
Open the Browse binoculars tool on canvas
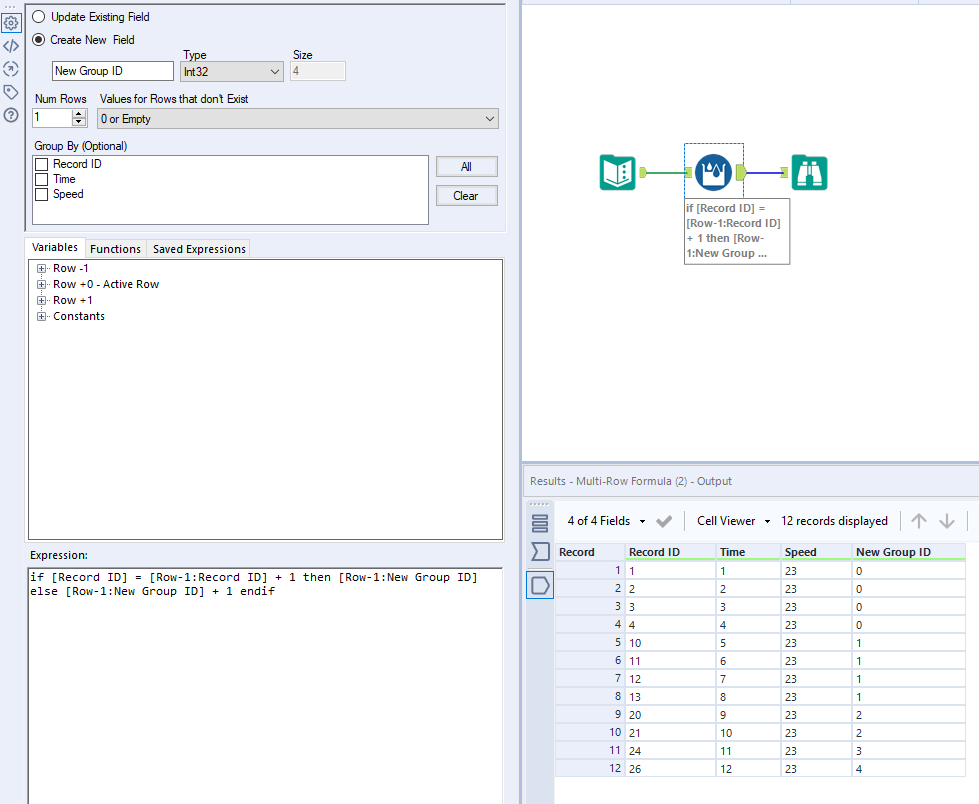point(809,172)
